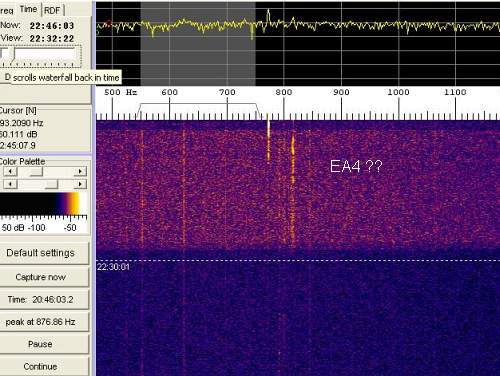The height and width of the screenshot is (376, 500).
Task: Click left arrow of lower palette scrollbar
Action: pos(10,184)
